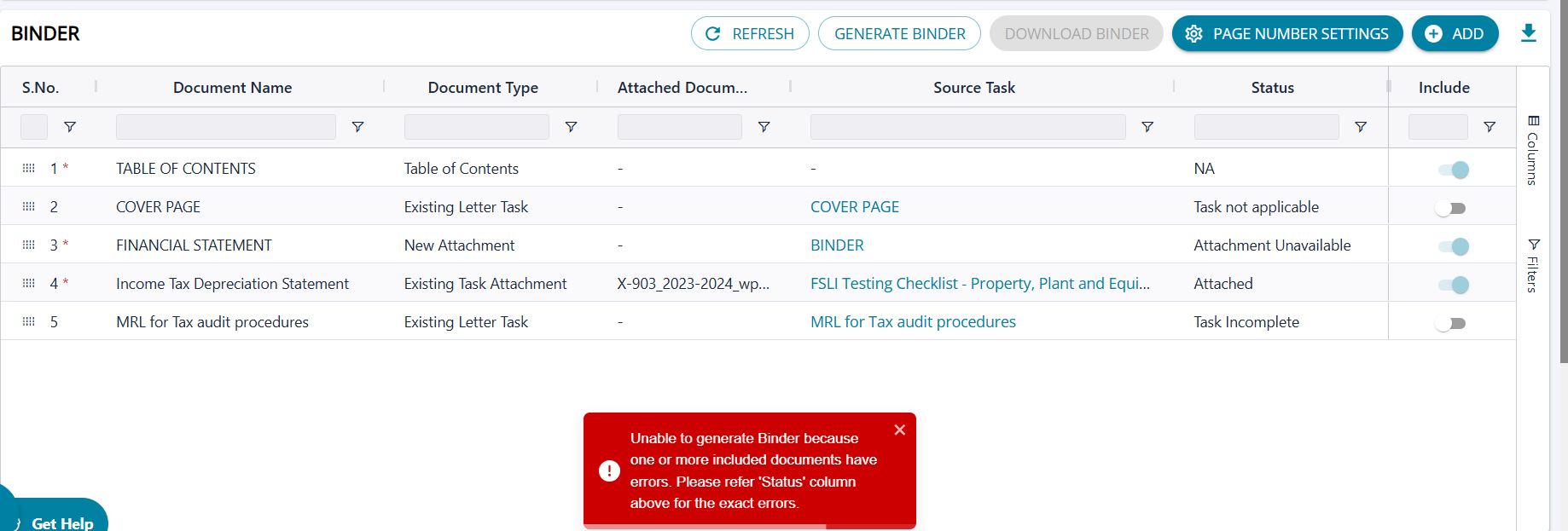Viewport: 1568px width, 531px height.
Task: Sort by the Document Name column header
Action: 232,88
